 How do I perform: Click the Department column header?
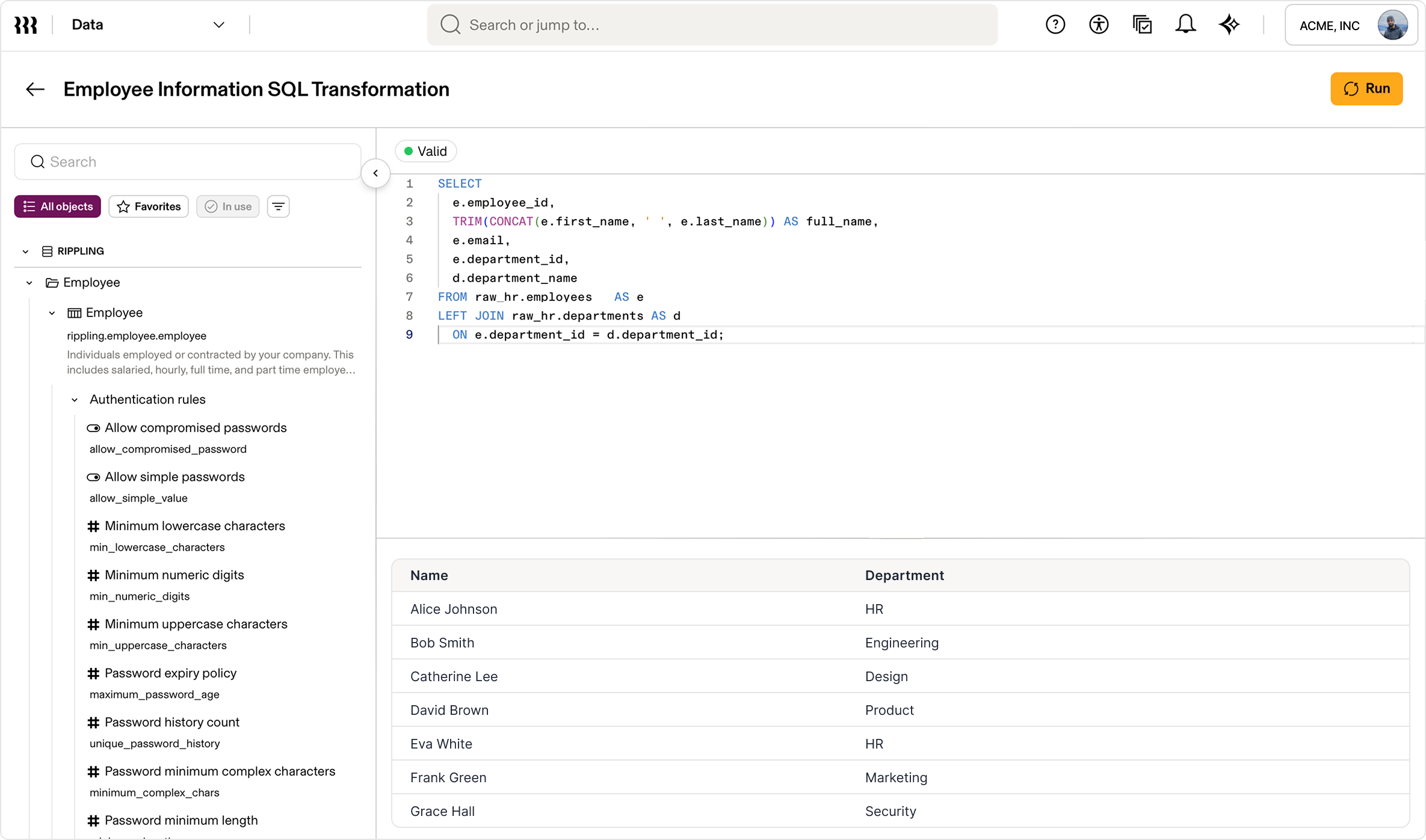coord(904,576)
